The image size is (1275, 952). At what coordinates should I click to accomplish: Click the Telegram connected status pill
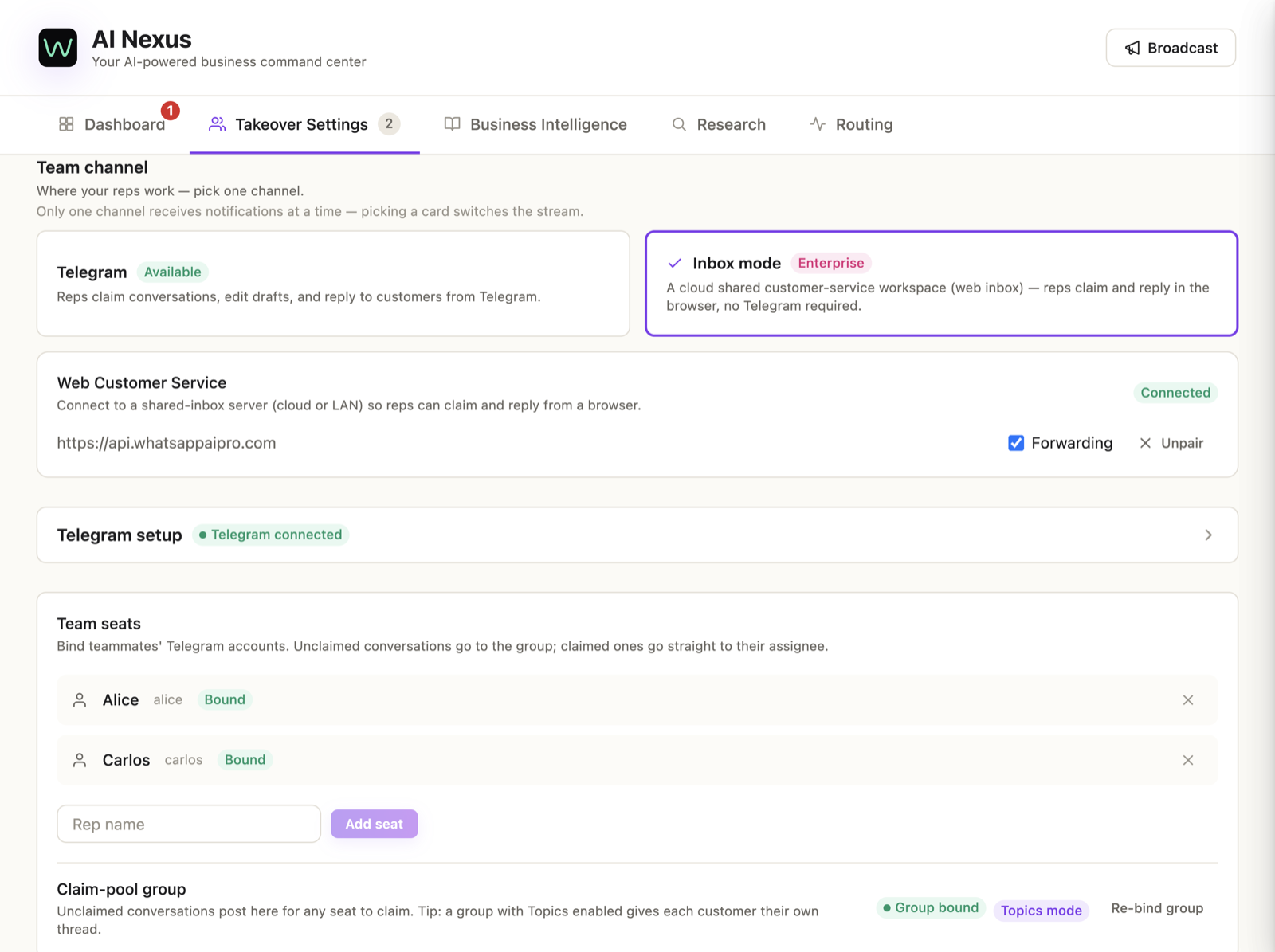pos(271,535)
